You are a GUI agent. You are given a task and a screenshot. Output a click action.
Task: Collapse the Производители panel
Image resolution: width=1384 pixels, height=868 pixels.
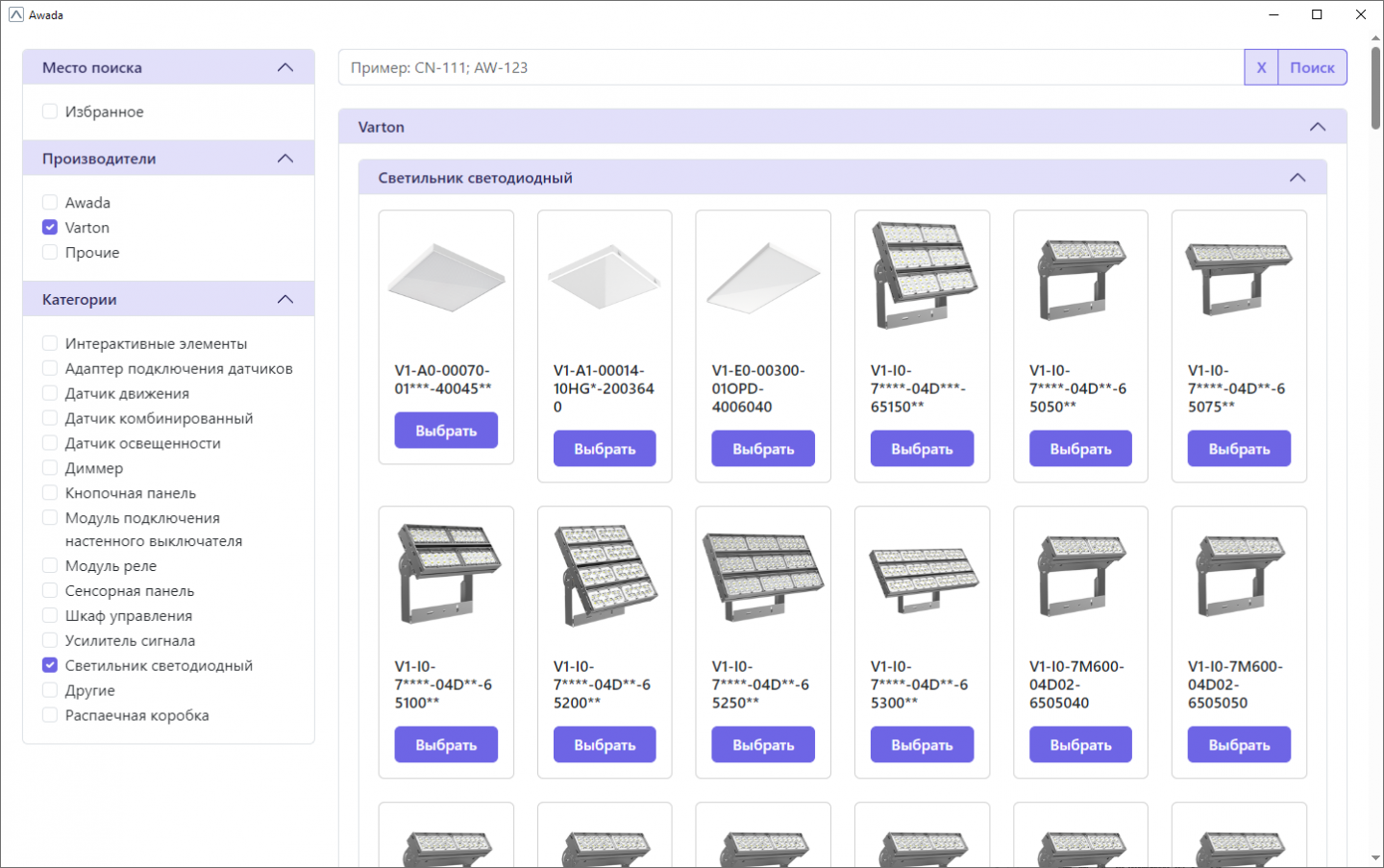point(285,159)
